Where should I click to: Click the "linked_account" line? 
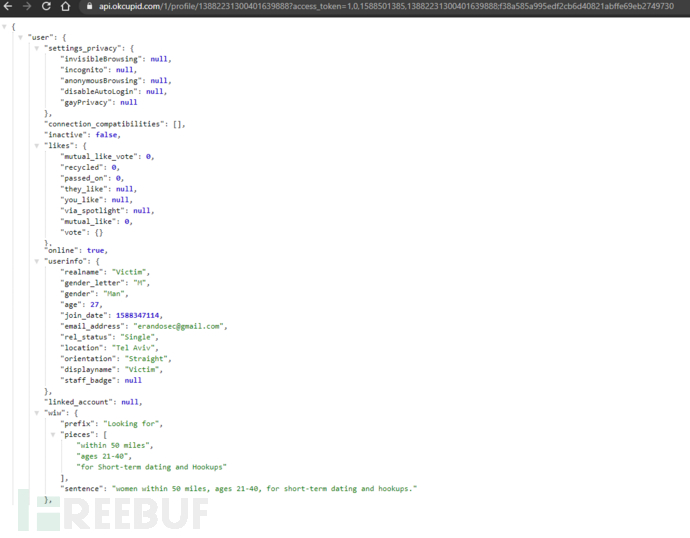point(93,402)
